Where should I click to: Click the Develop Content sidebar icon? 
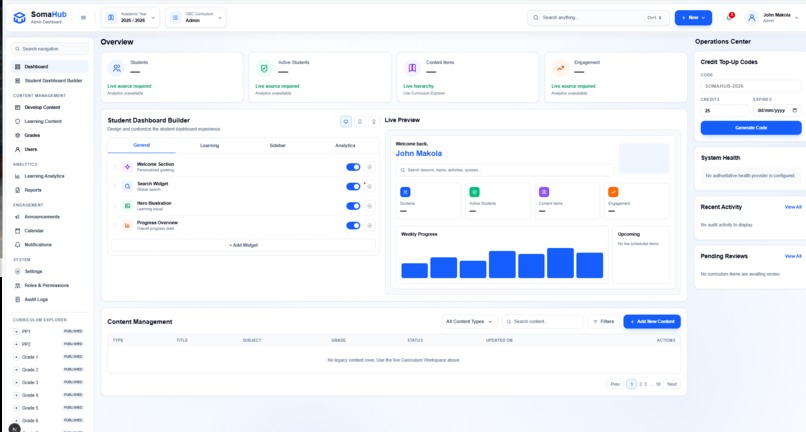click(x=17, y=107)
